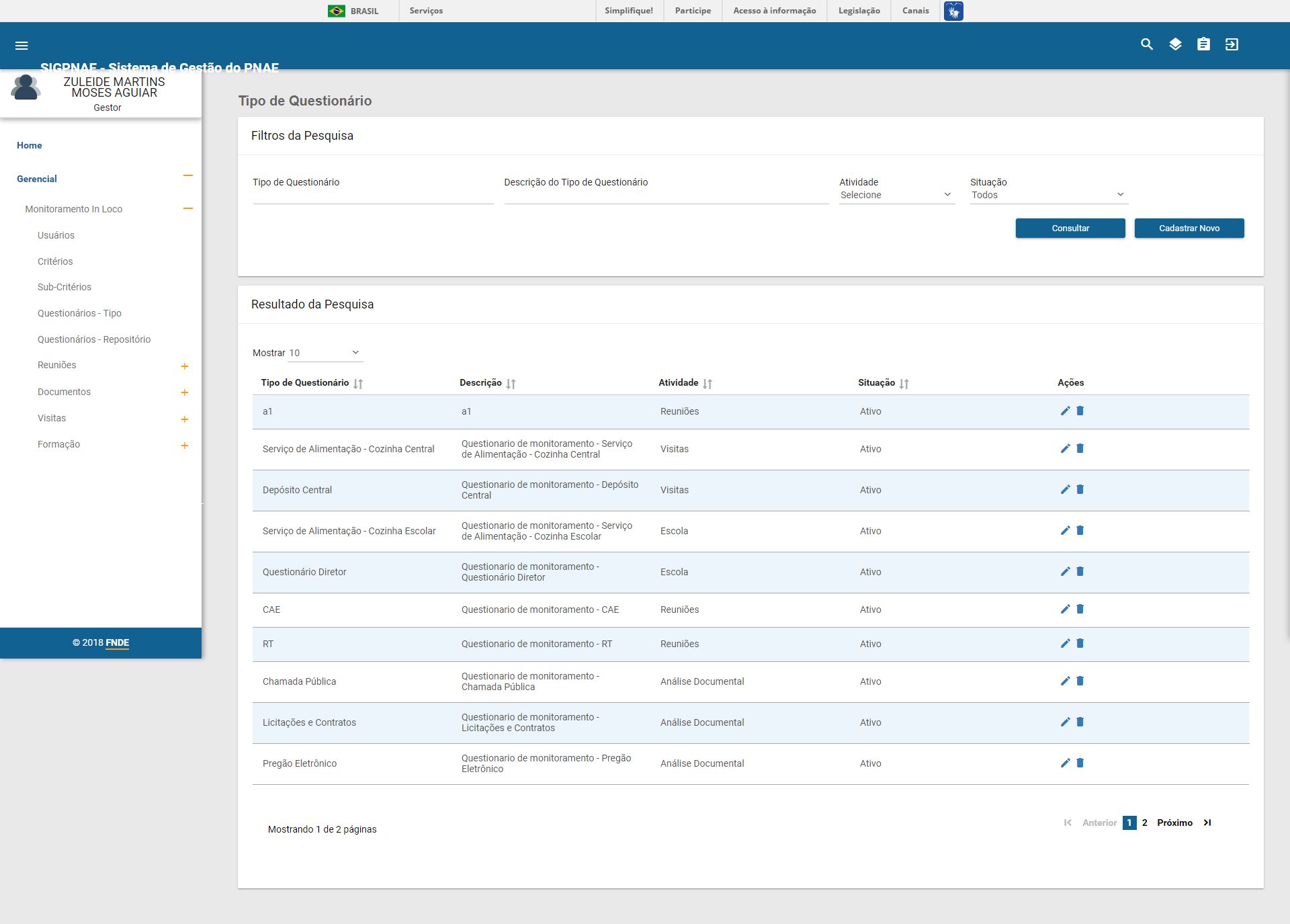Image resolution: width=1290 pixels, height=924 pixels.
Task: Delete the Pregão Eletrônico row
Action: 1080,763
